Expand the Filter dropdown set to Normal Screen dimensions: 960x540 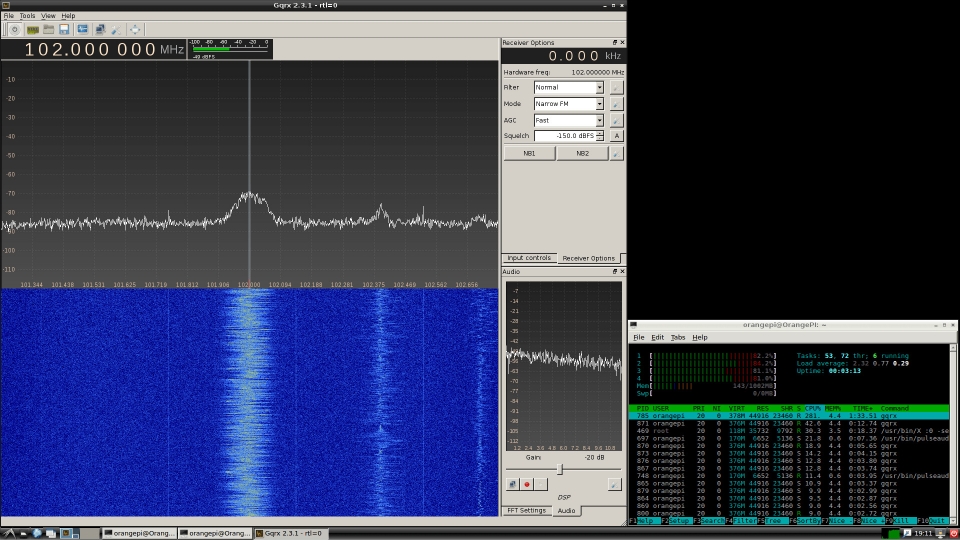568,88
